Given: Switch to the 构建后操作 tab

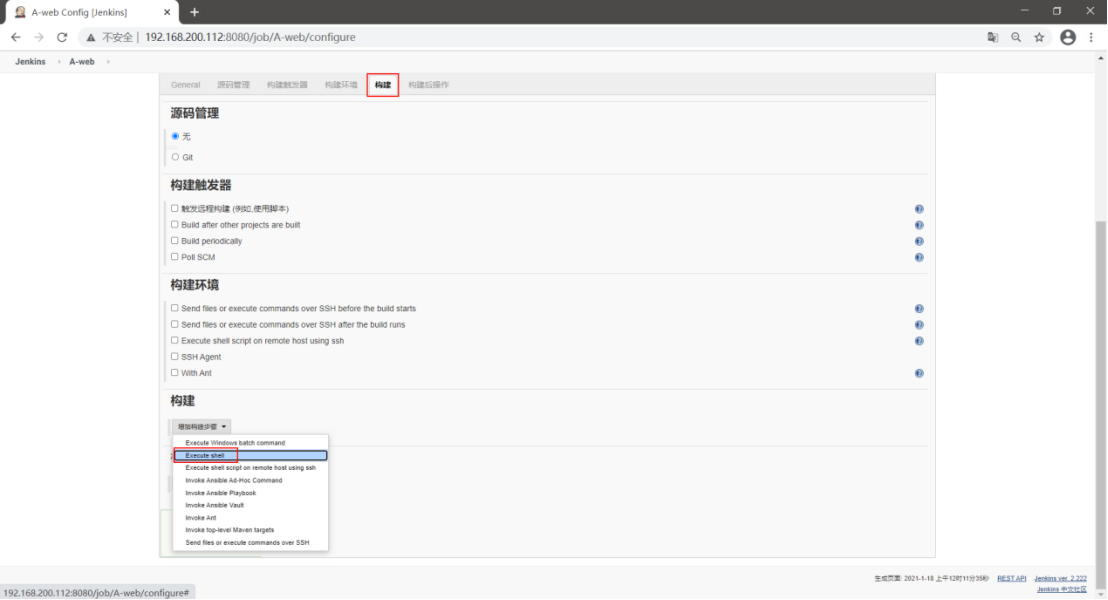Looking at the screenshot, I should (x=428, y=85).
